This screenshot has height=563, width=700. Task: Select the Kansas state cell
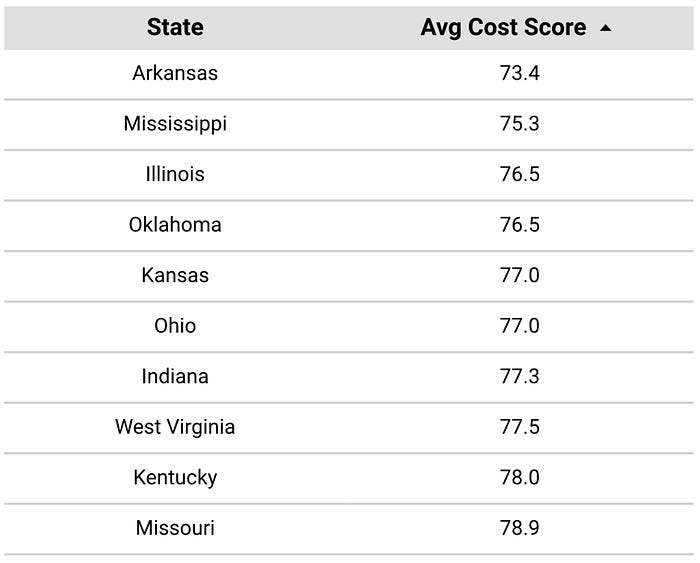[x=175, y=275]
